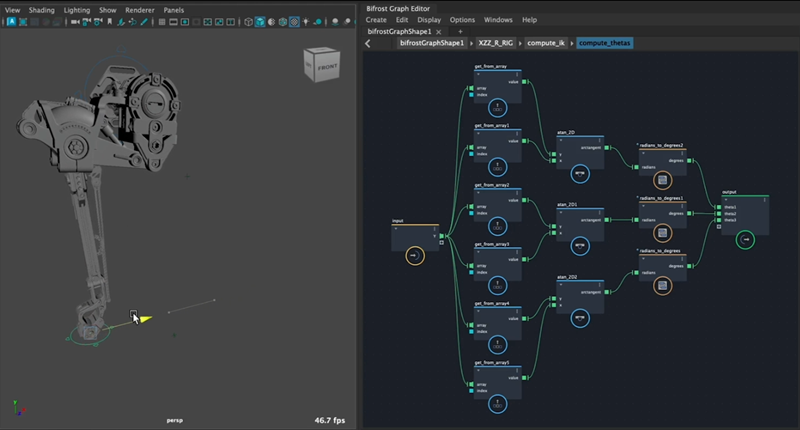Click the get_from_array node circle icon
Viewport: 800px width, 430px height.
pyautogui.click(x=497, y=108)
